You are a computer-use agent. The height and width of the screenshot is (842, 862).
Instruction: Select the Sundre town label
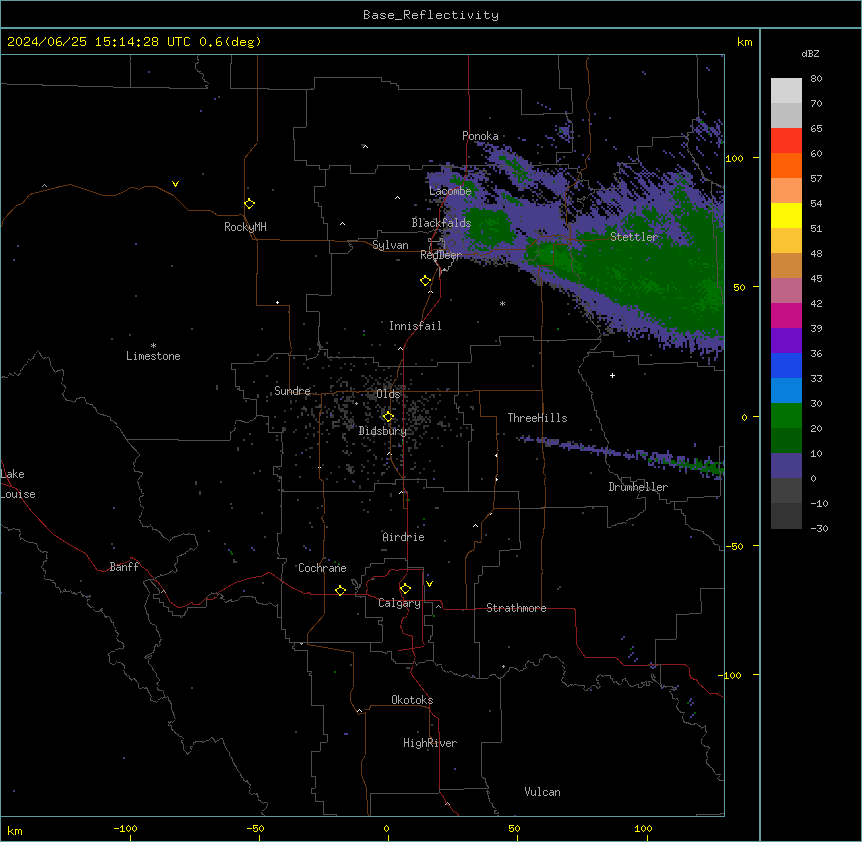click(292, 391)
